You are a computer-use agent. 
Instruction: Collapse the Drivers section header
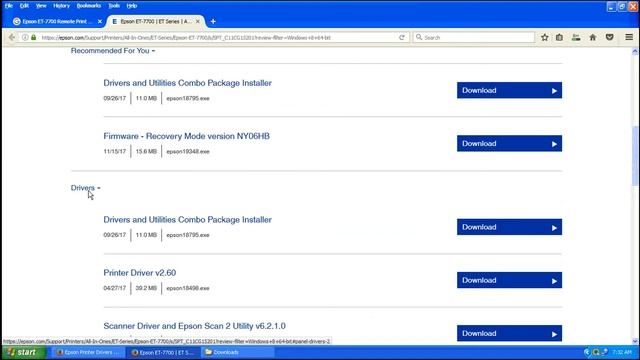click(x=85, y=188)
